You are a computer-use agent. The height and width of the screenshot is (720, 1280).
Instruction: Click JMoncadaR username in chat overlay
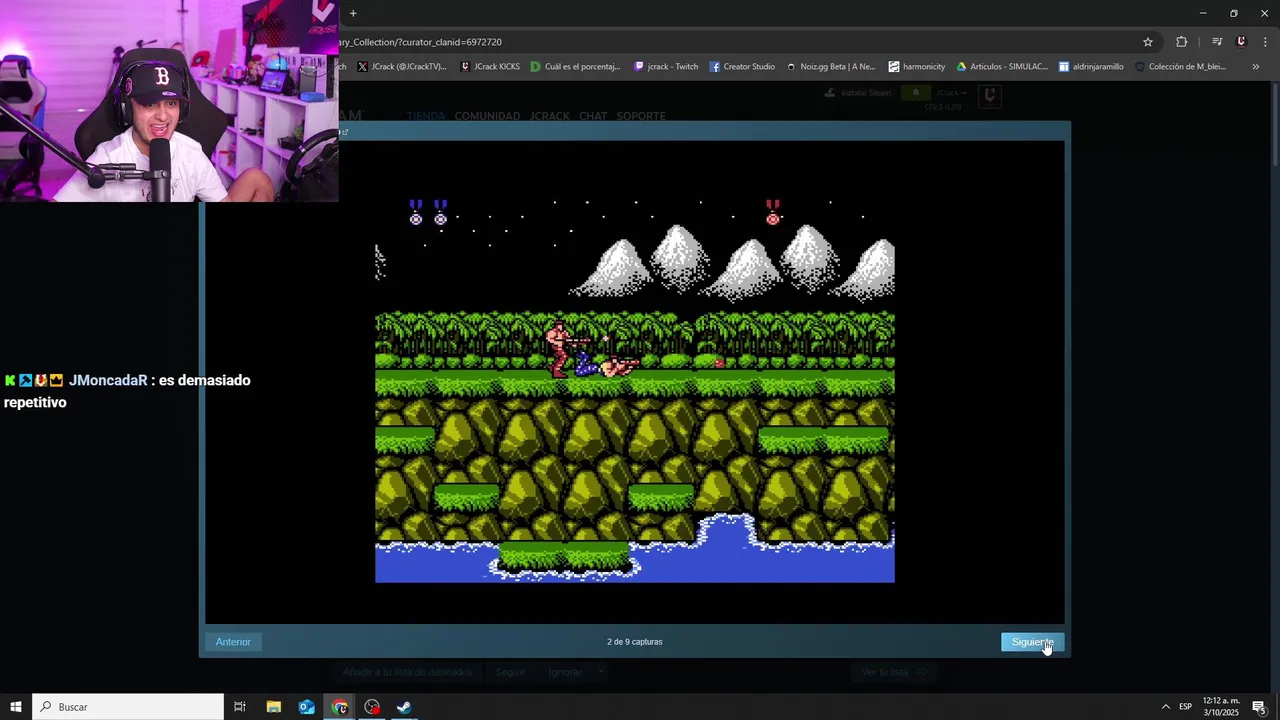pyautogui.click(x=108, y=381)
